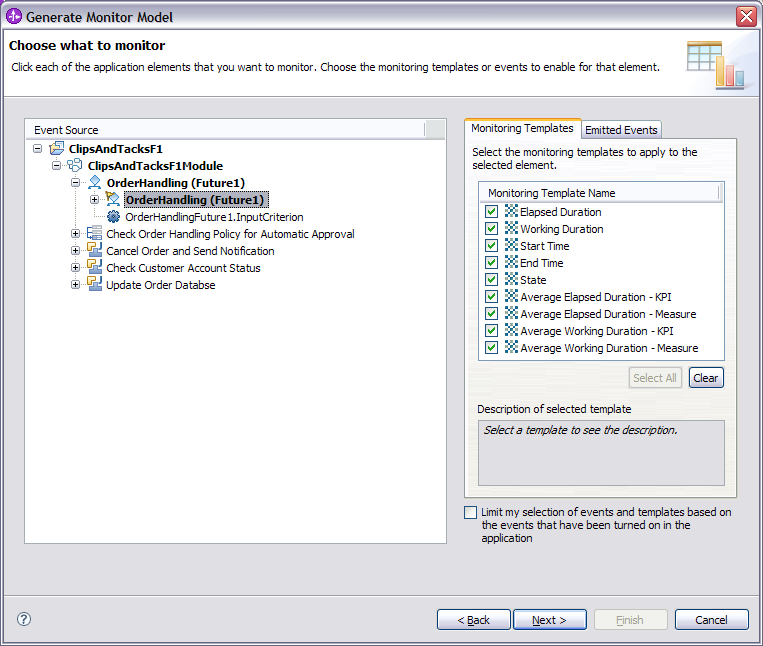Click the Generate Monitor Model title bar icon
The width and height of the screenshot is (763, 646).
(14, 16)
